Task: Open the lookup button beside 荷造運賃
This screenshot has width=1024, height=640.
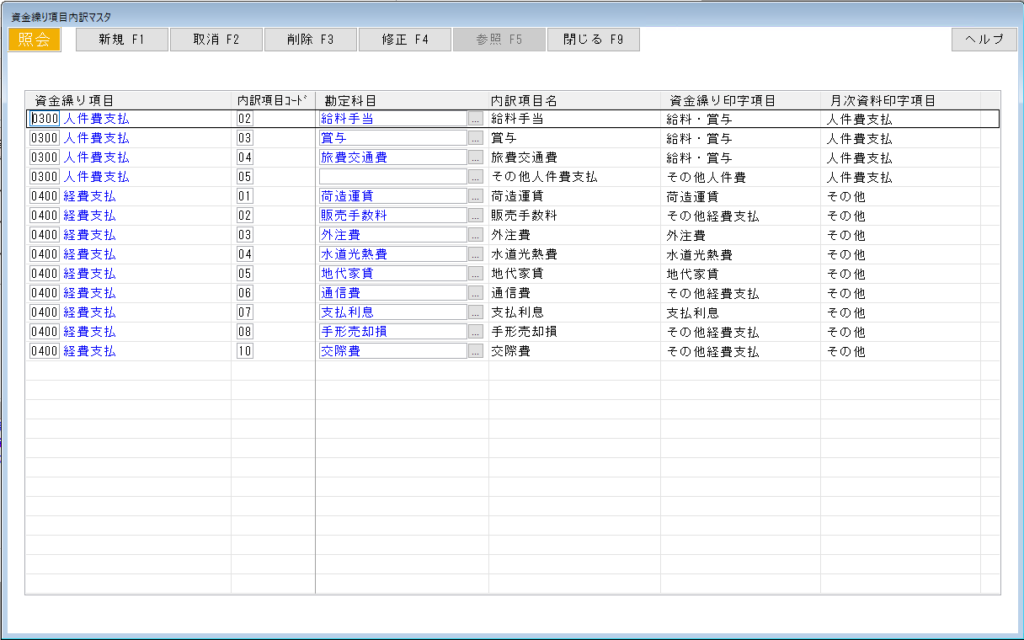Action: [x=475, y=196]
